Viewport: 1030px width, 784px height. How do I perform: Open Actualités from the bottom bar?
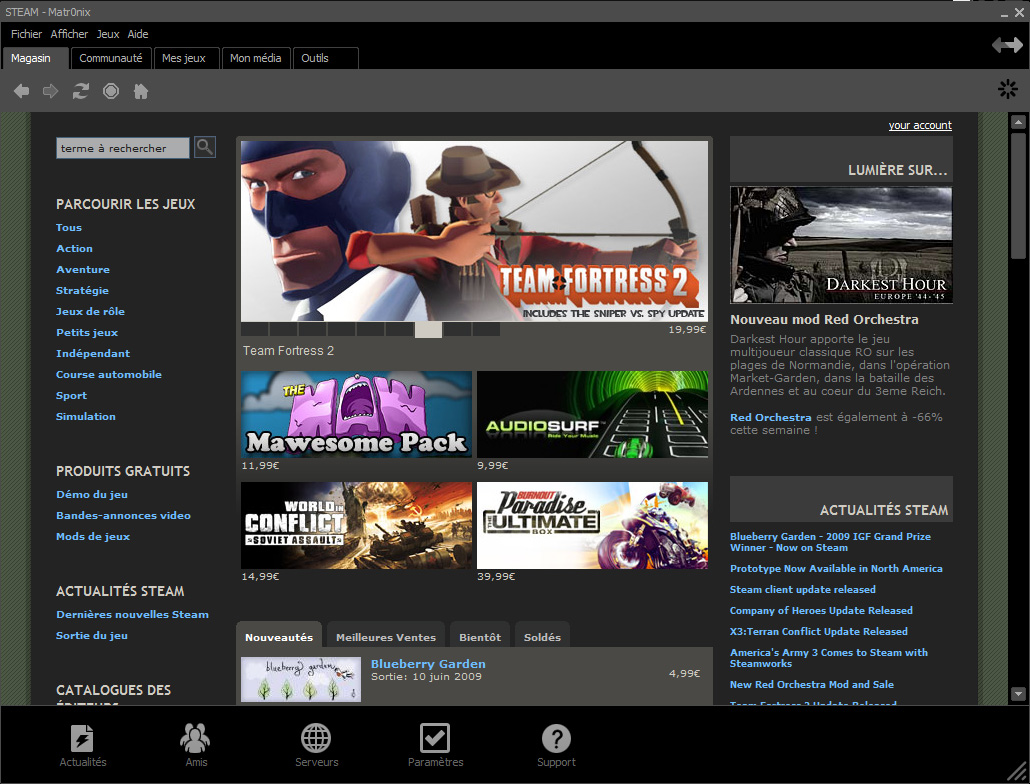[83, 745]
